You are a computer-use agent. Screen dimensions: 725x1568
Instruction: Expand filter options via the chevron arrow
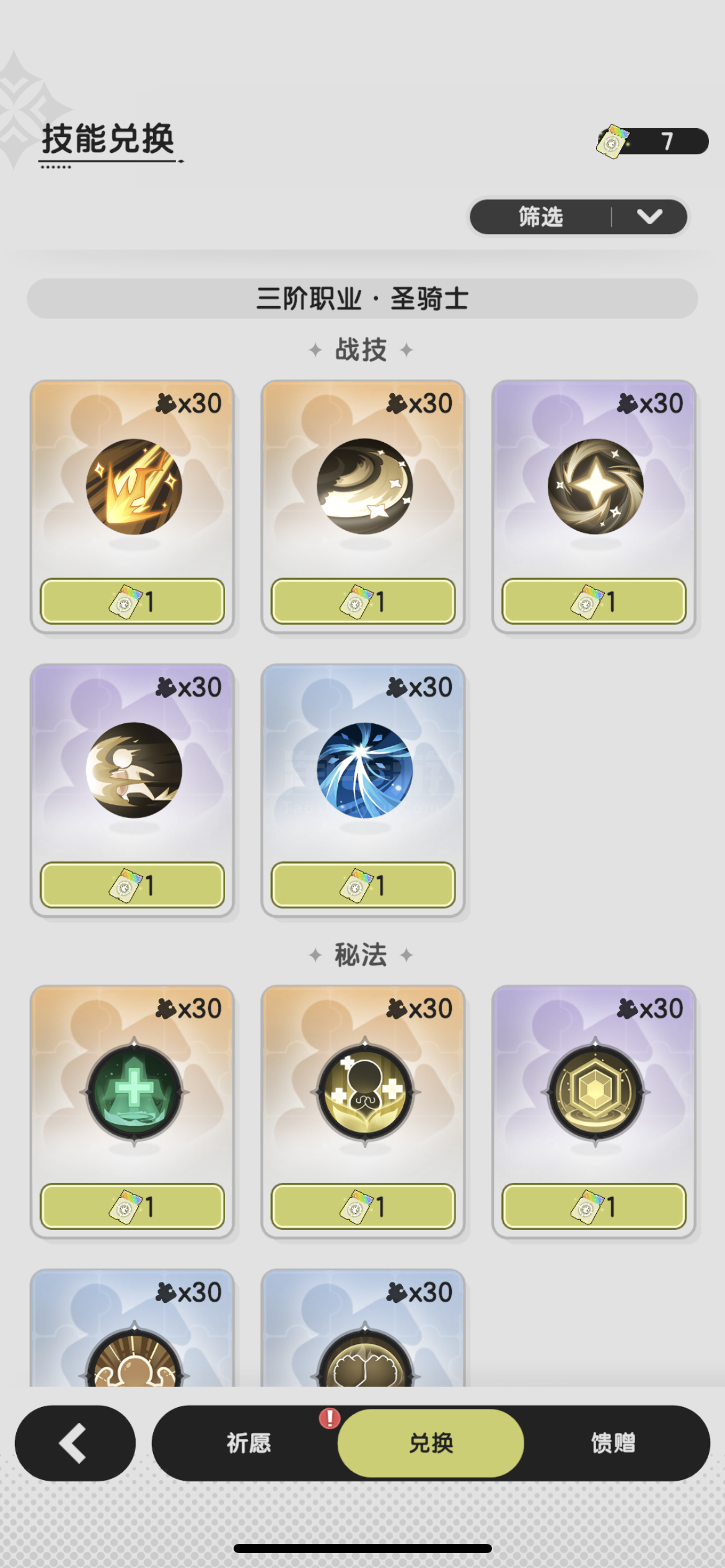pos(649,217)
